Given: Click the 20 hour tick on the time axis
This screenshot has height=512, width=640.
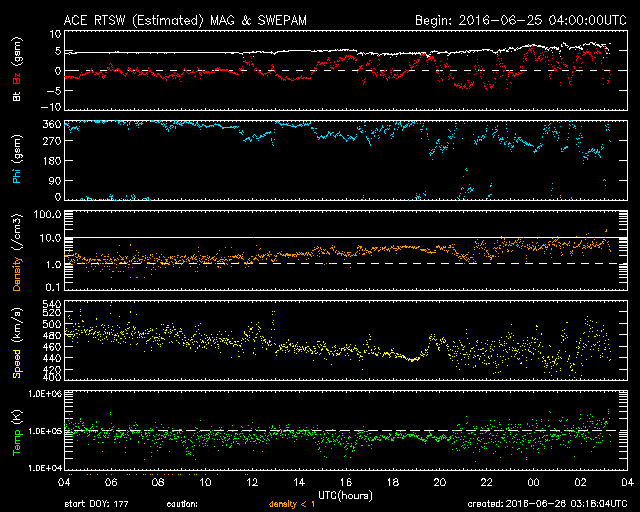Looking at the screenshot, I should [439, 482].
